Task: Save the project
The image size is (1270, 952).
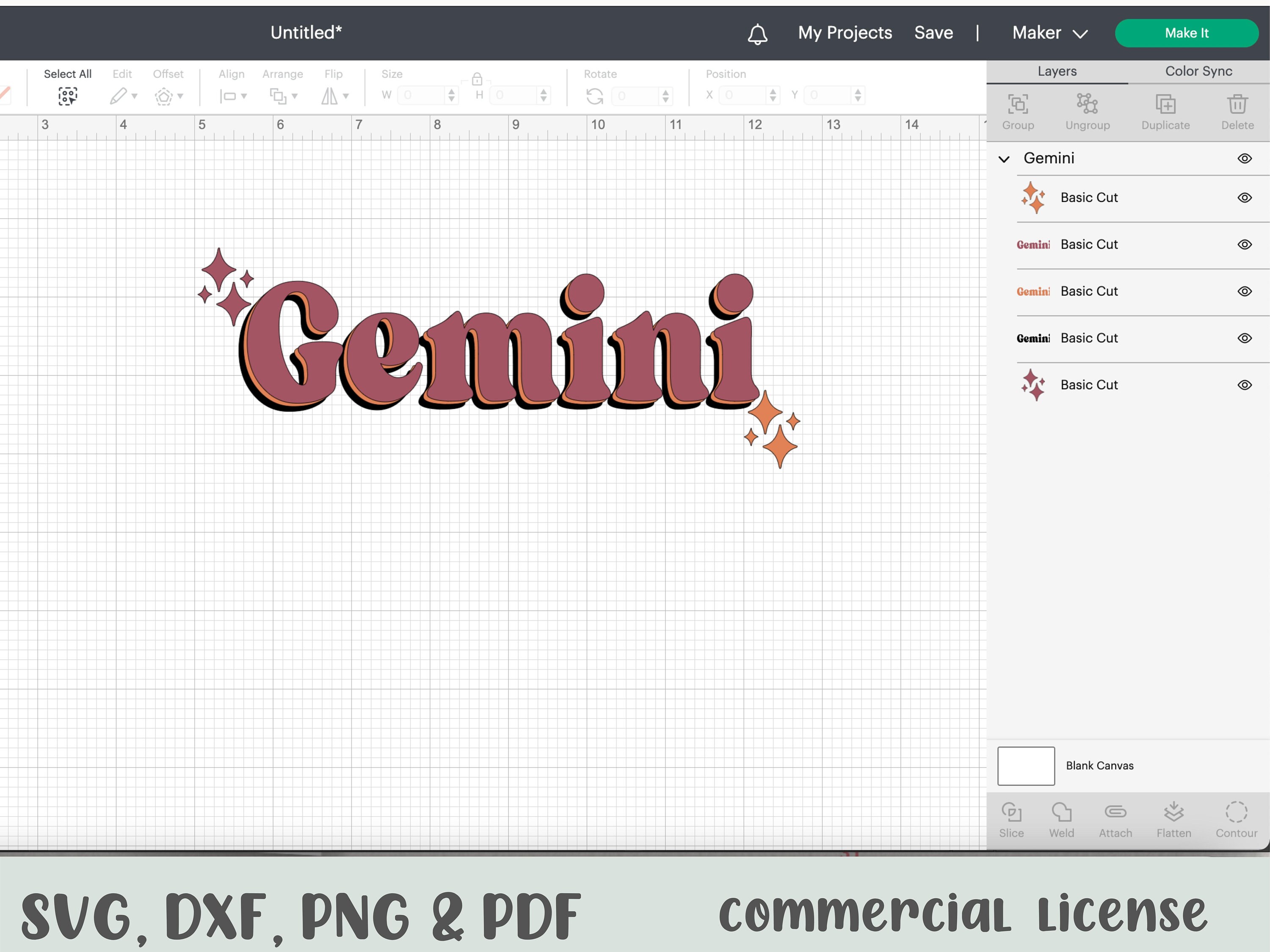Action: coord(933,33)
